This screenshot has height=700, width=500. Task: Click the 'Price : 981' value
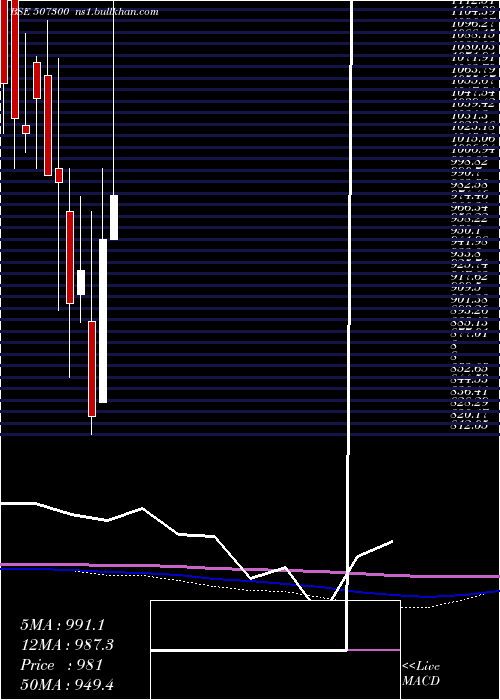pos(62,665)
